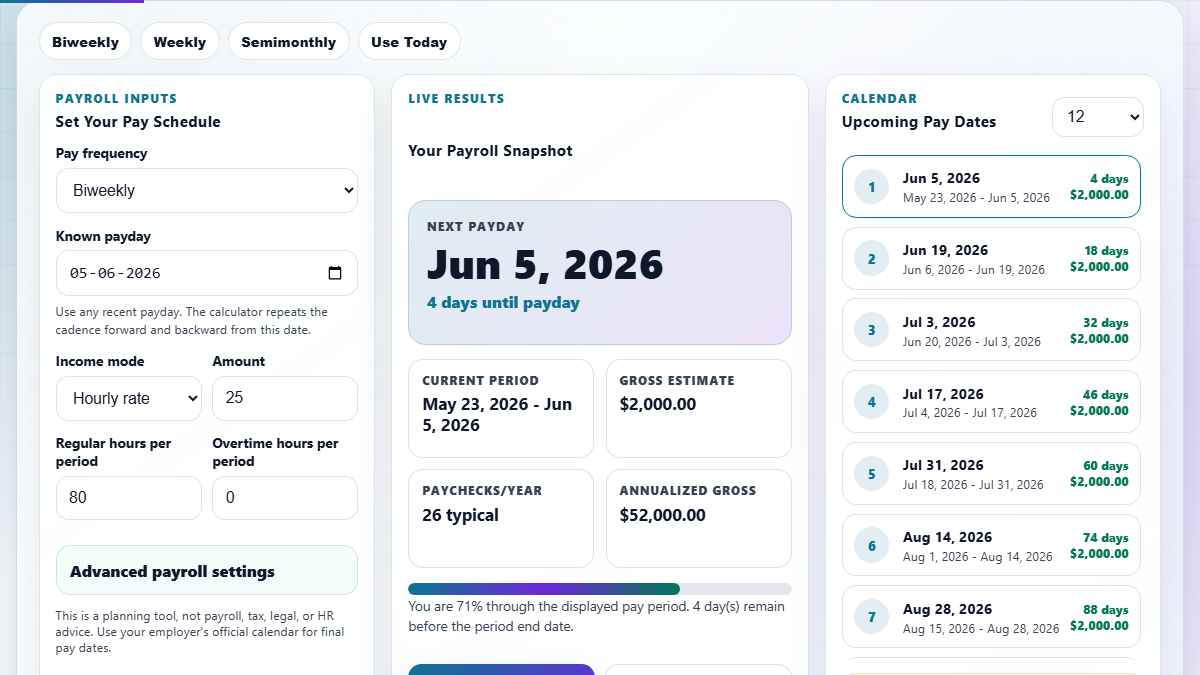
Task: Click the Current Period card
Action: pyautogui.click(x=501, y=408)
